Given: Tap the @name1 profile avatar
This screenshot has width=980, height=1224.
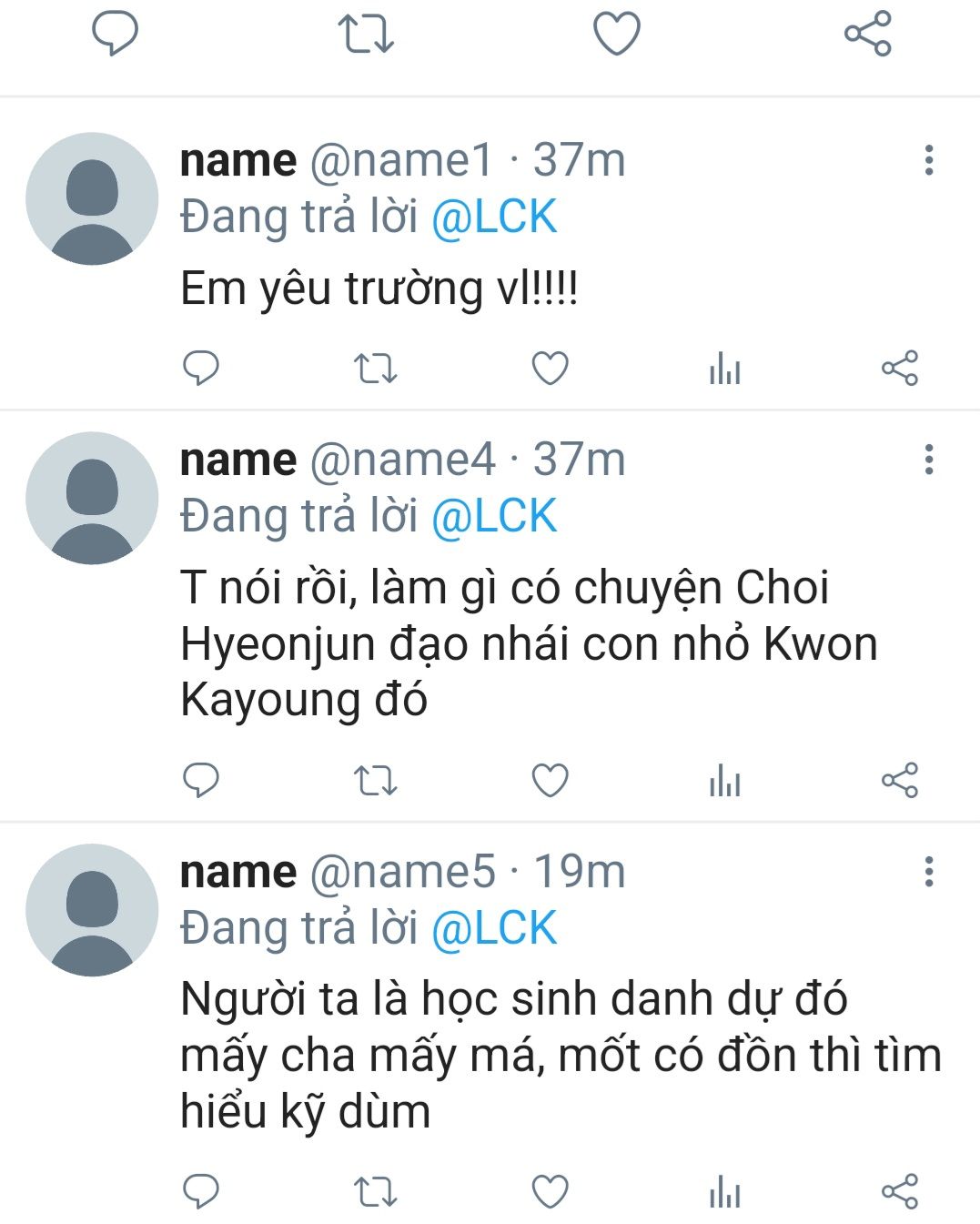Looking at the screenshot, I should (x=92, y=198).
